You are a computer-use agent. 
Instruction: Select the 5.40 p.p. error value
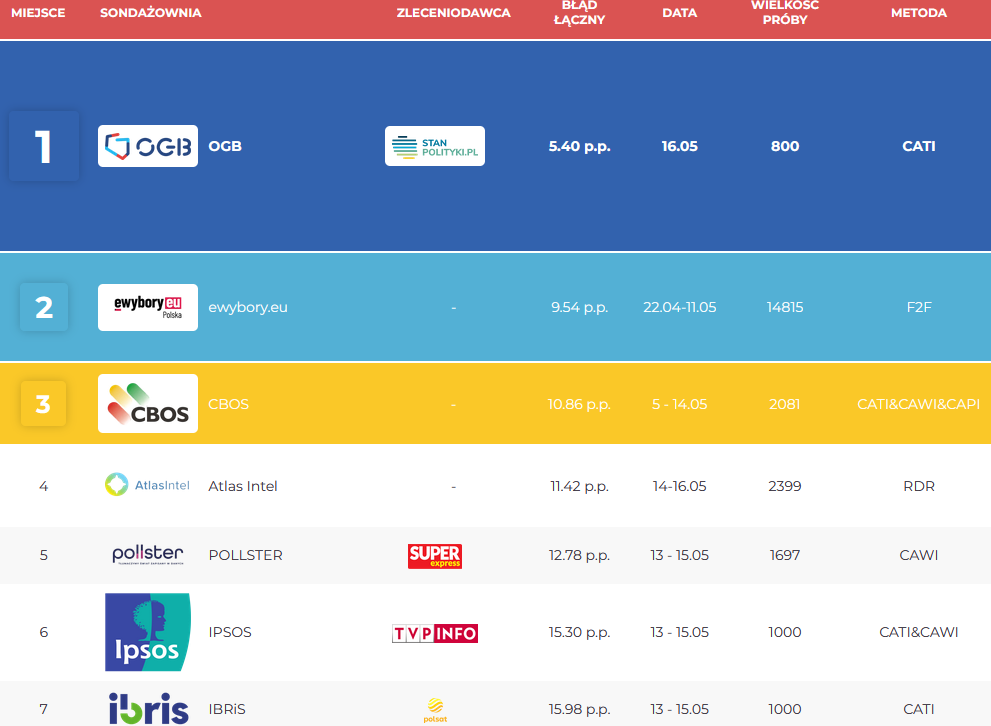[580, 147]
